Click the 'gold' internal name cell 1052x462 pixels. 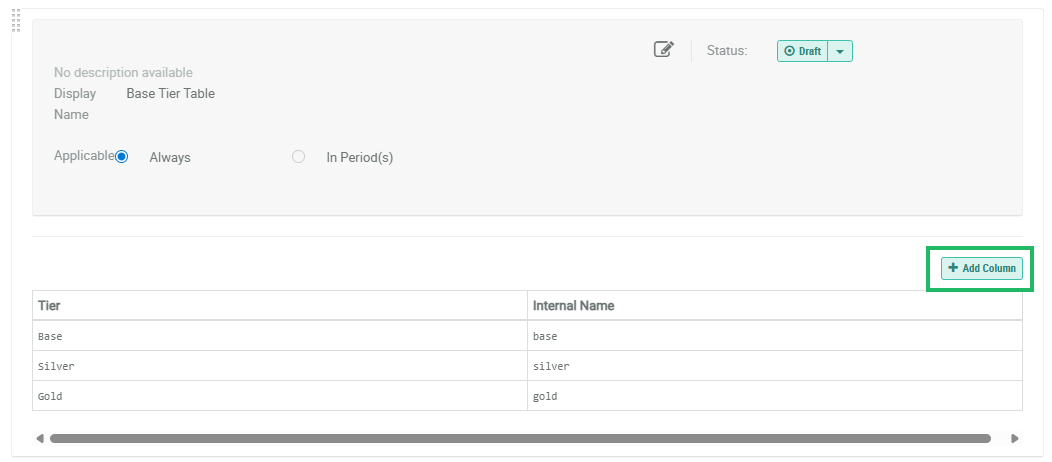(545, 396)
